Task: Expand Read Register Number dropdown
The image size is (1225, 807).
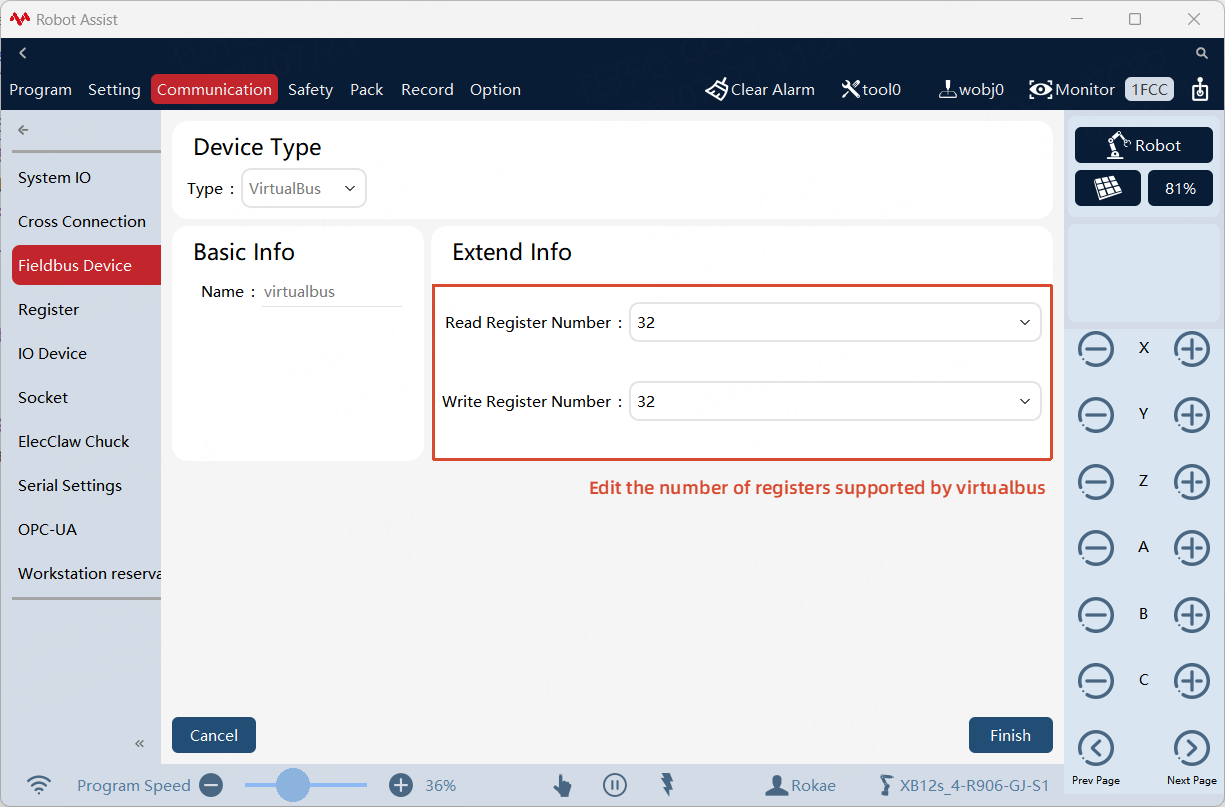Action: 835,322
